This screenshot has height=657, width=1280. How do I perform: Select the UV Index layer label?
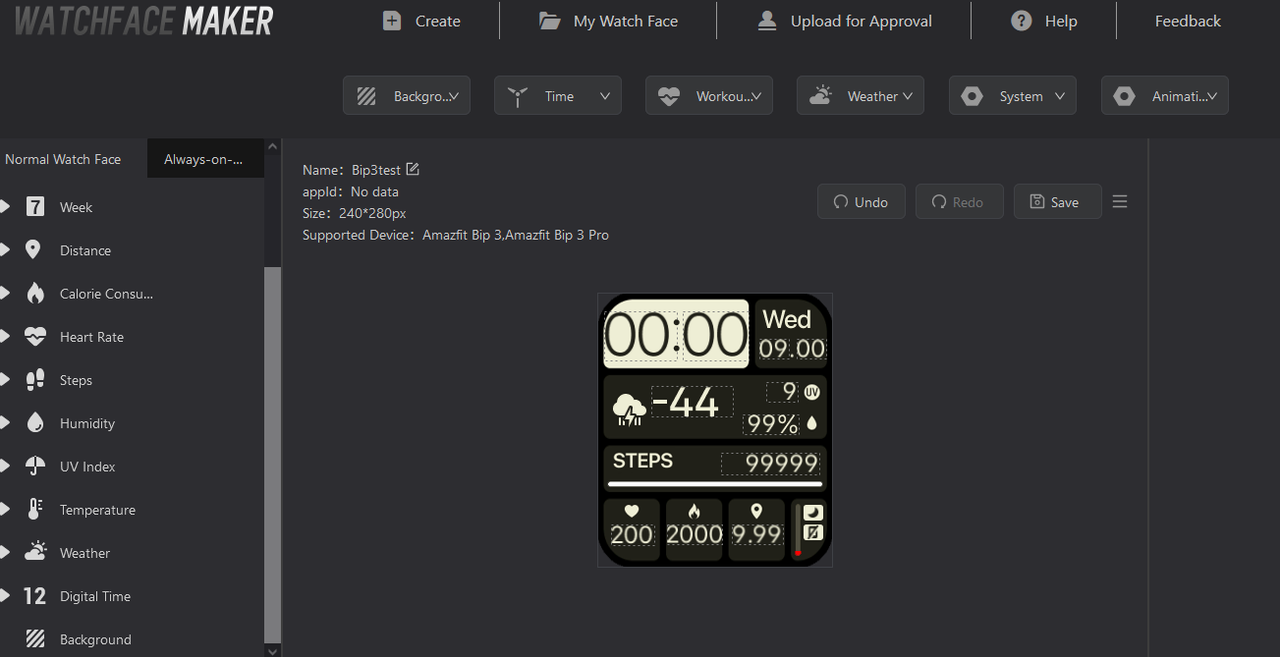[x=87, y=466]
